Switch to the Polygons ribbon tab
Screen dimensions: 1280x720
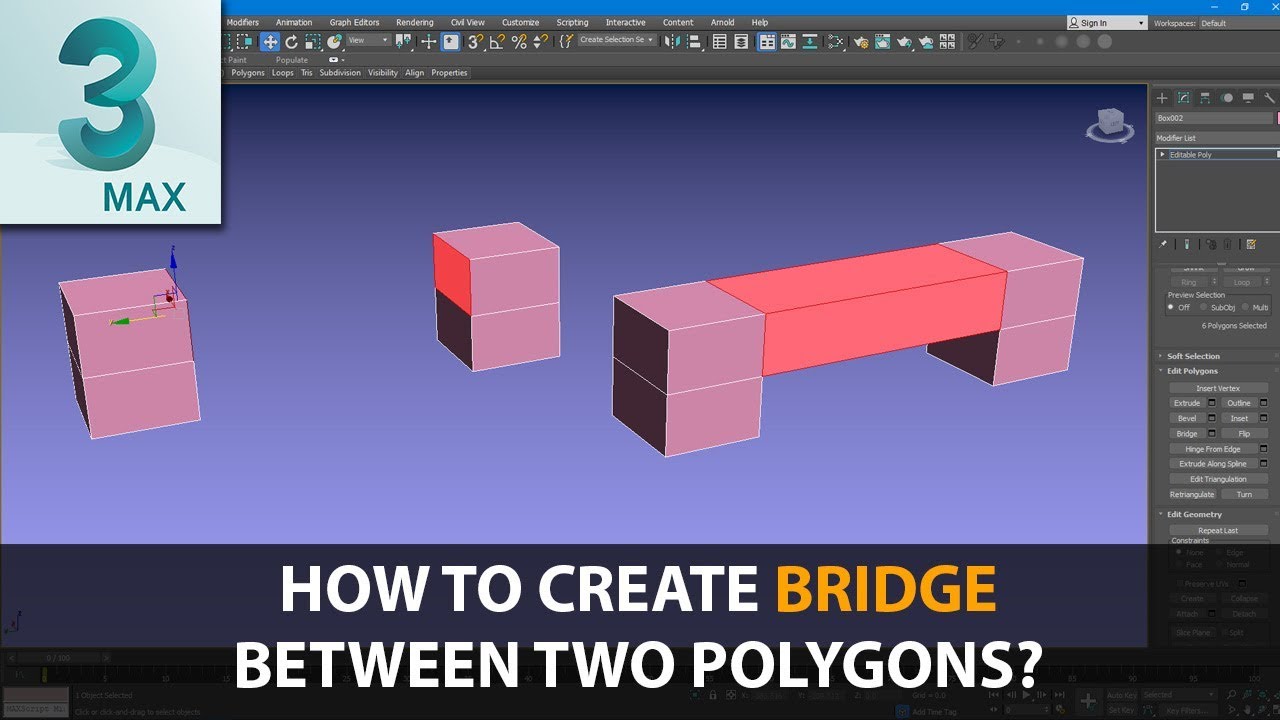[248, 73]
